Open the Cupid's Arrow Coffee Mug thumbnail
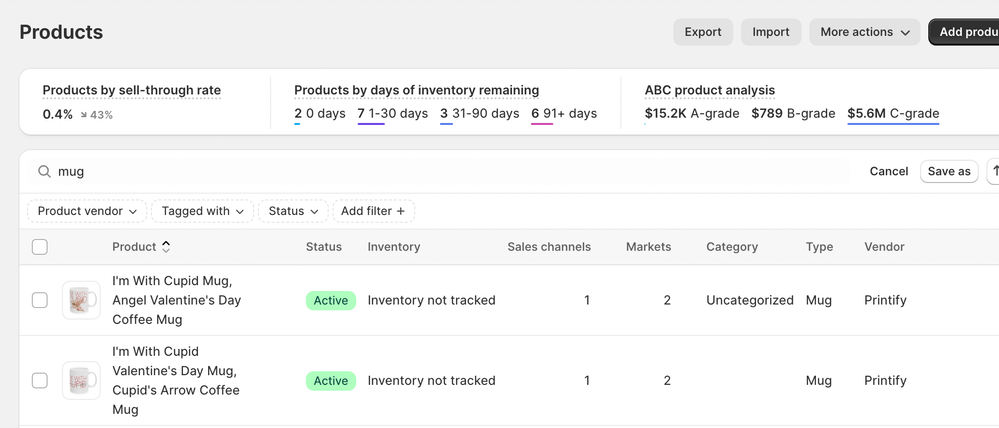The image size is (999, 428). 81,380
